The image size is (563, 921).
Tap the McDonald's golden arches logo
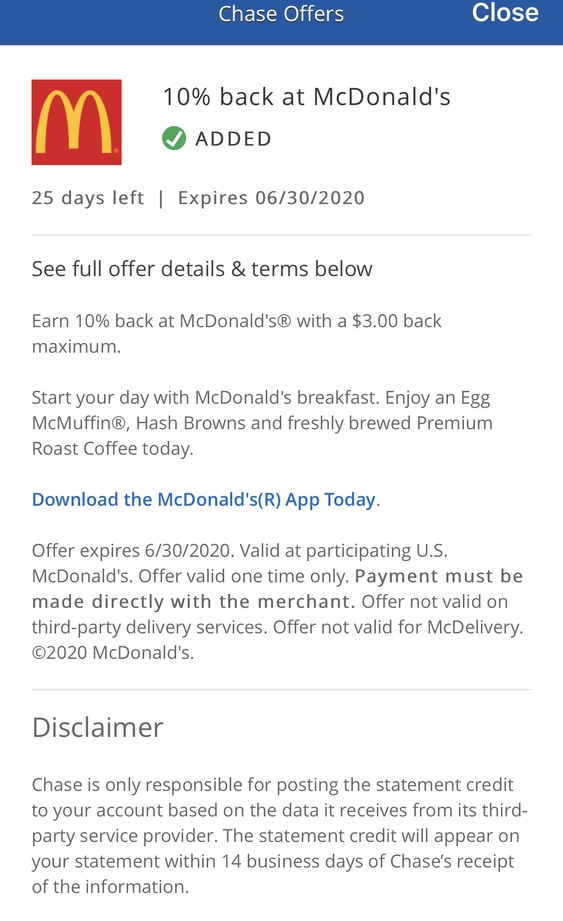(x=76, y=122)
